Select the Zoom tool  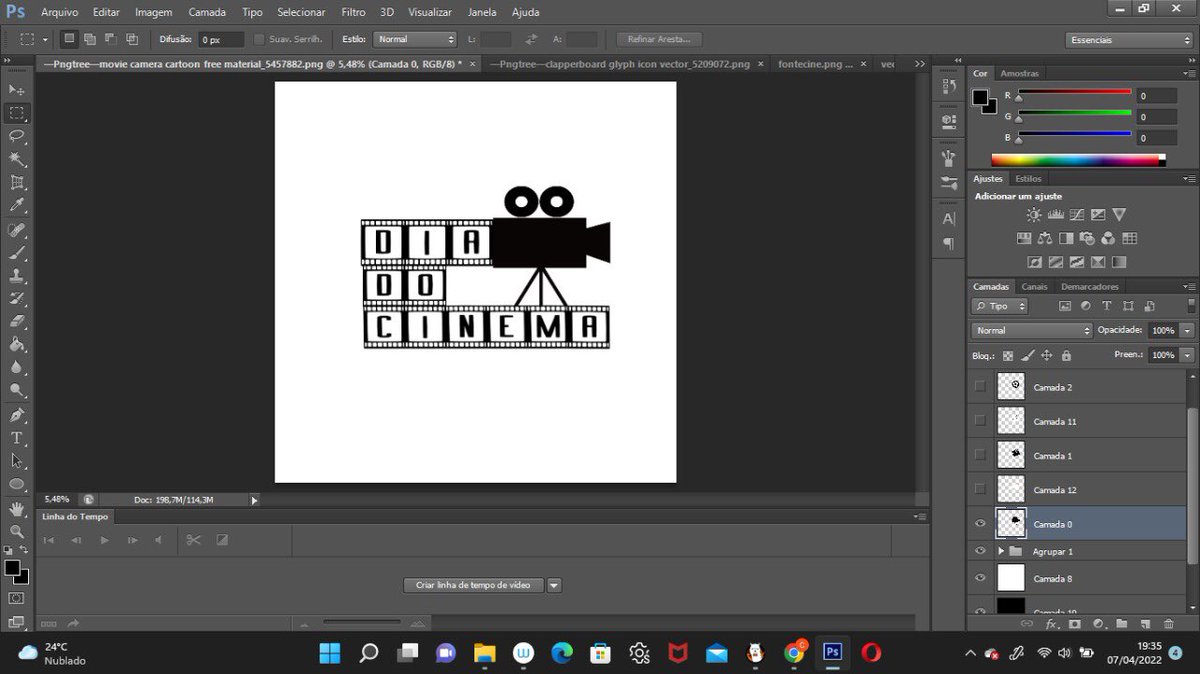pyautogui.click(x=17, y=531)
